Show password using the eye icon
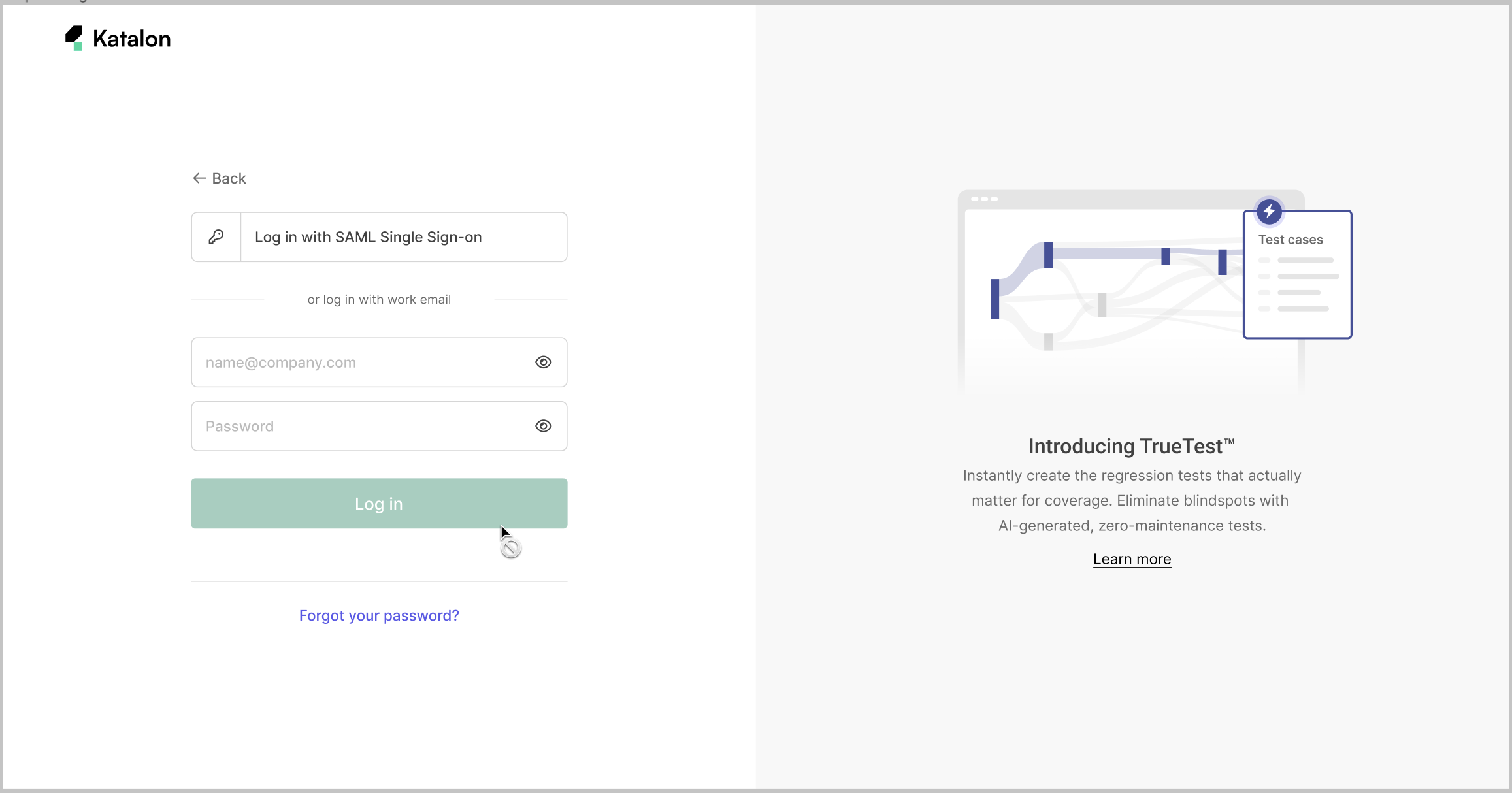This screenshot has height=793, width=1512. (x=543, y=426)
